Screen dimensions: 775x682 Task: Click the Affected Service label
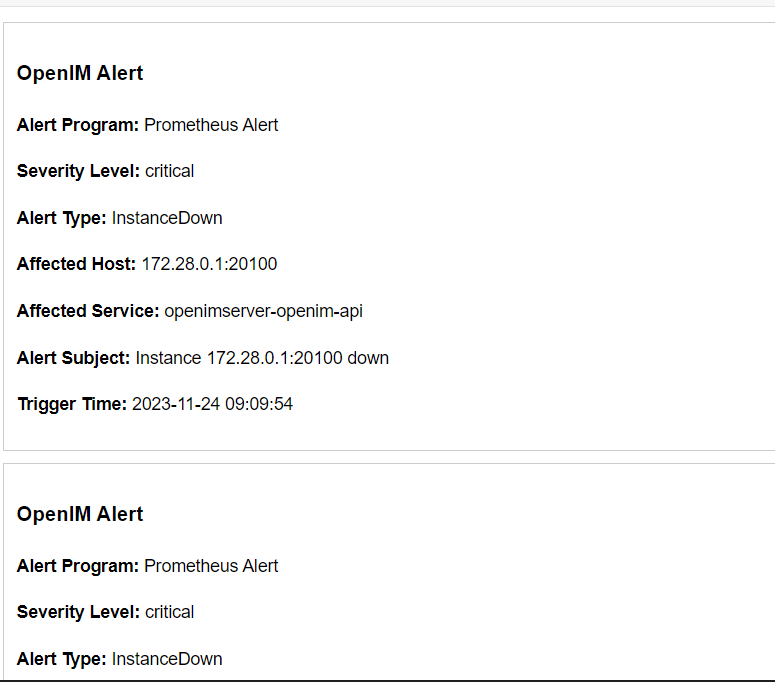(88, 311)
